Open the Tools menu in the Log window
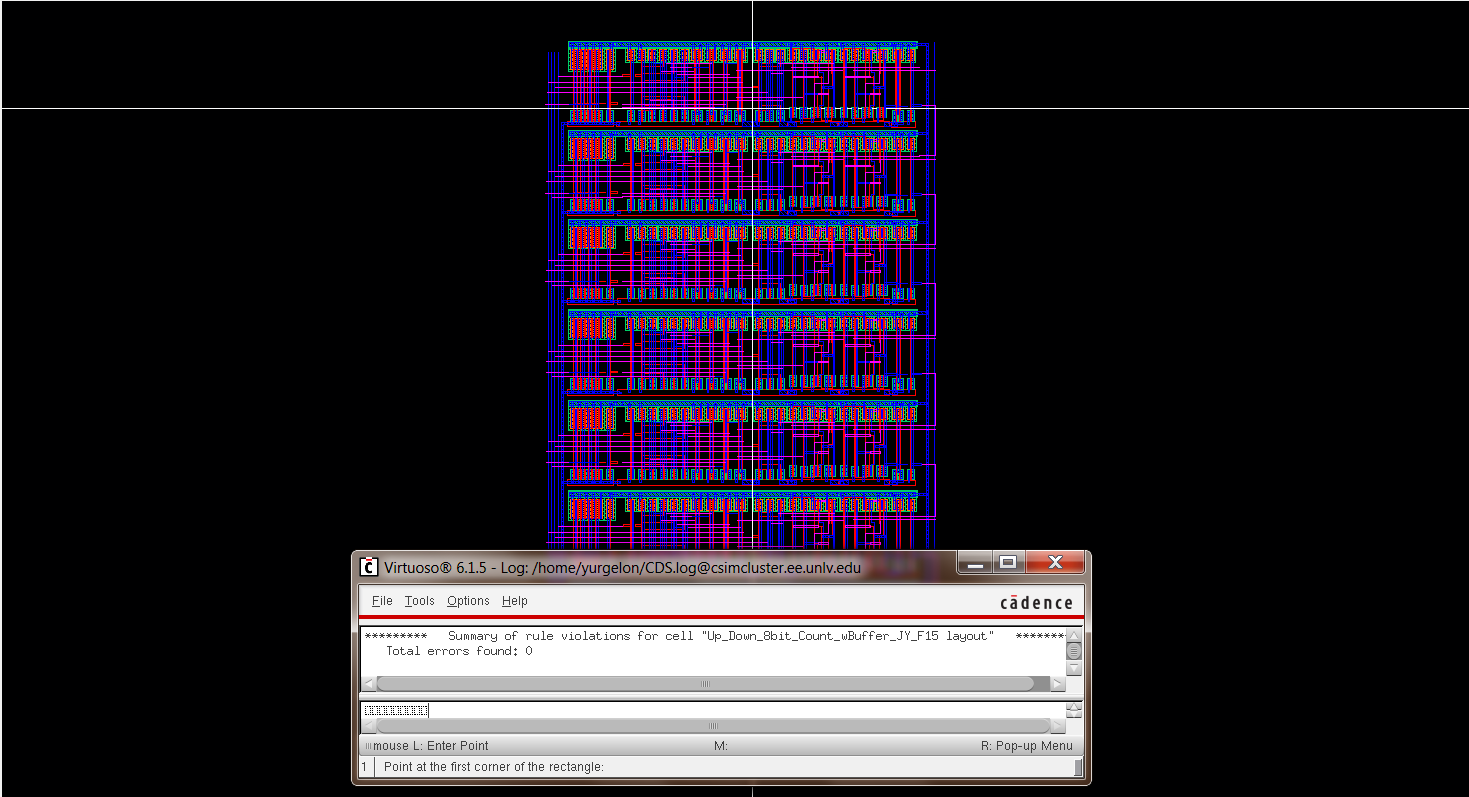 pyautogui.click(x=420, y=601)
